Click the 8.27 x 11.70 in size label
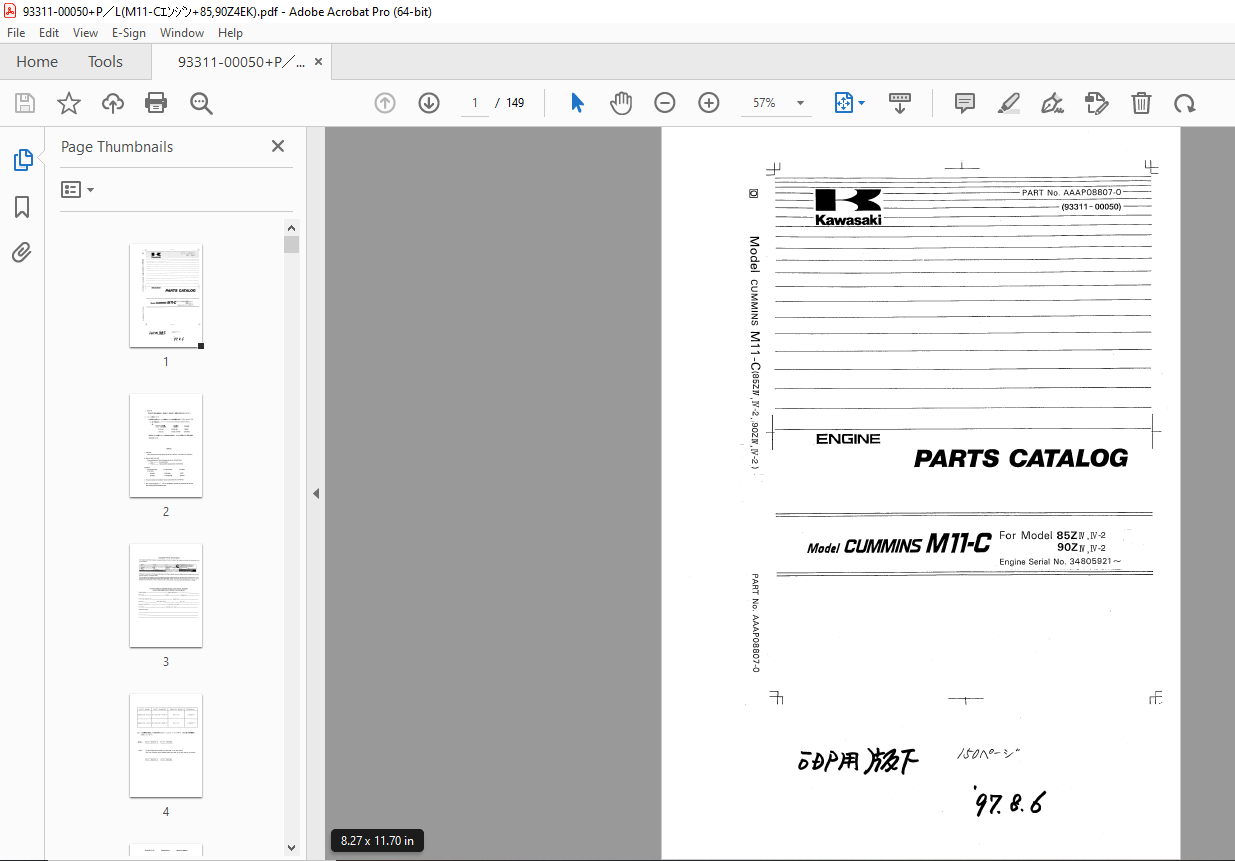Image resolution: width=1235 pixels, height=861 pixels. [377, 841]
